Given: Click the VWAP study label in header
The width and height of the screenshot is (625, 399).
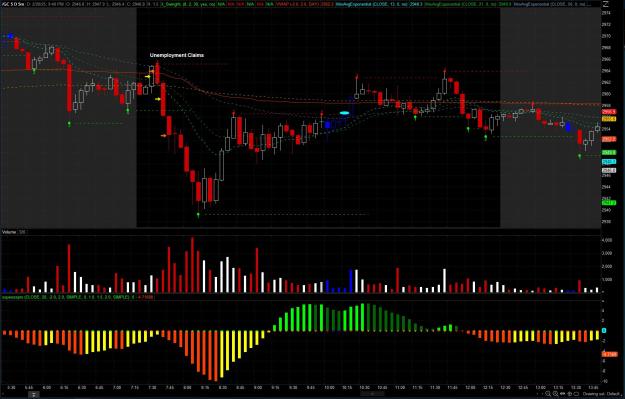Looking at the screenshot, I should coord(305,4).
